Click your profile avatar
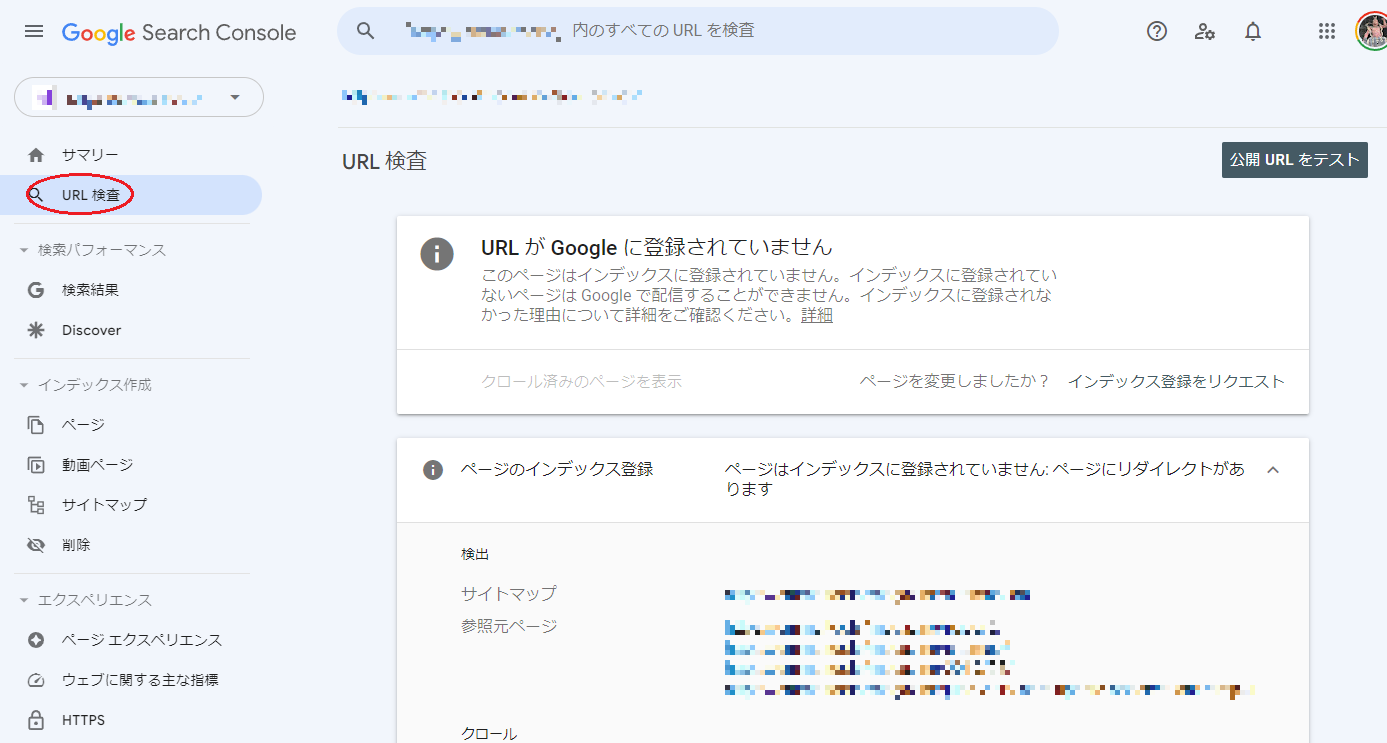 click(x=1371, y=30)
